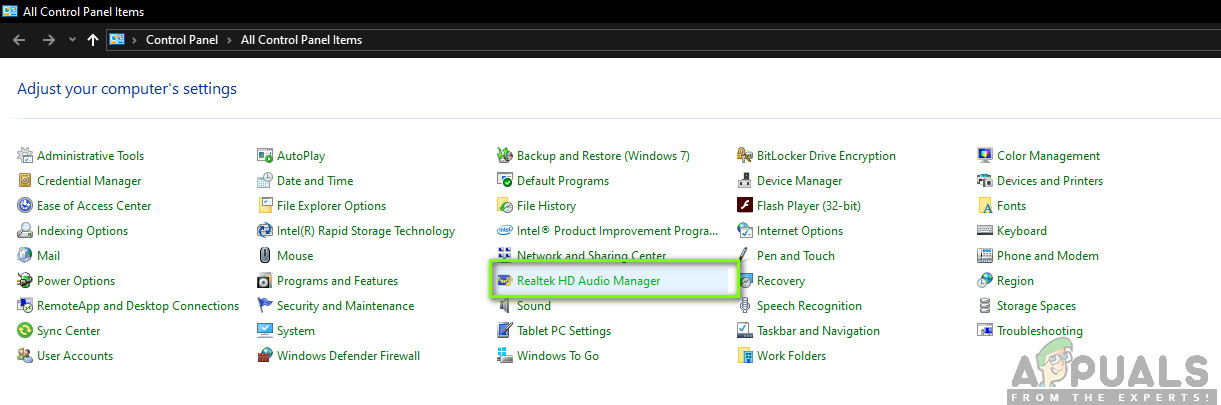Open Realtek HD Audio Manager link
The image size is (1221, 405).
(x=588, y=281)
